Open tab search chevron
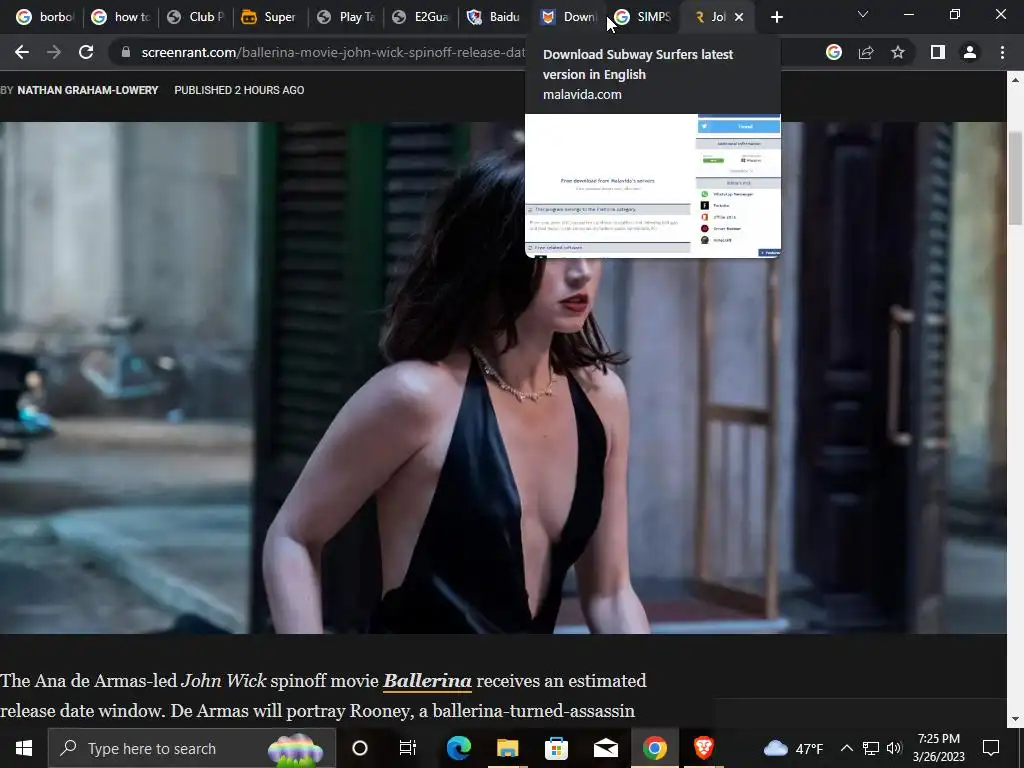The image size is (1024, 768). 863,14
